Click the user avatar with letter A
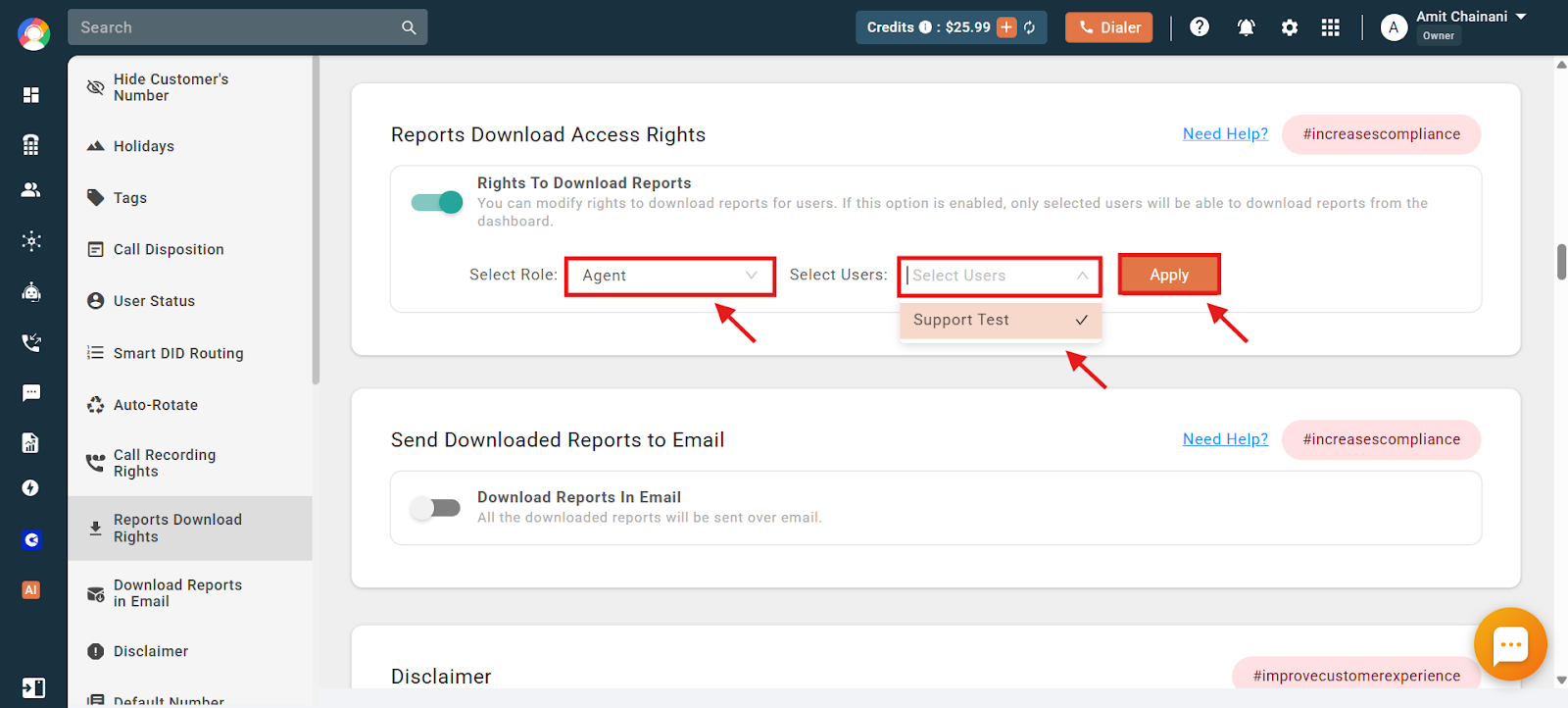This screenshot has width=1568, height=708. point(1394,27)
